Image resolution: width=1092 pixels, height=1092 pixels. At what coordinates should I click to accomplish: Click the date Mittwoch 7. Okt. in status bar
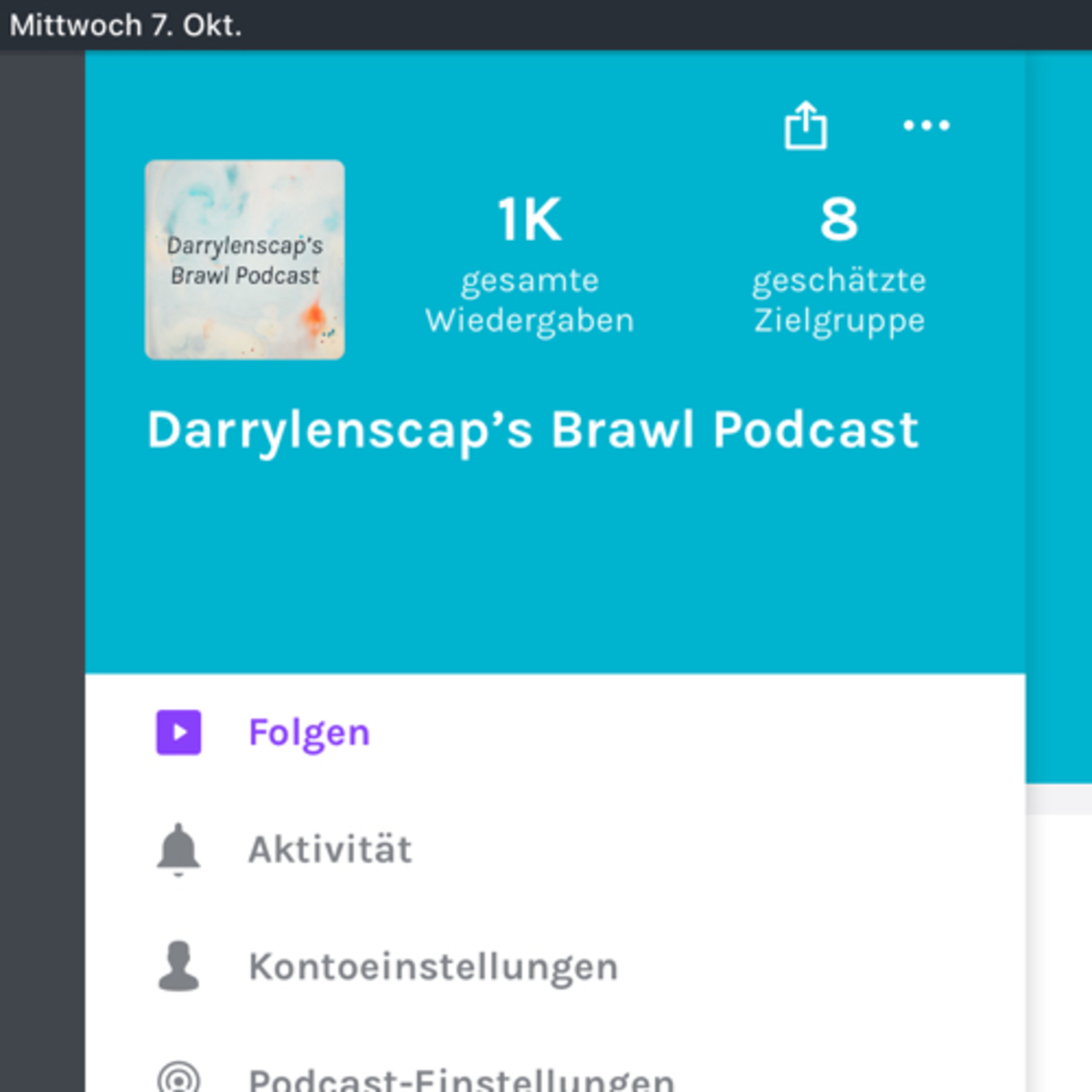[126, 25]
